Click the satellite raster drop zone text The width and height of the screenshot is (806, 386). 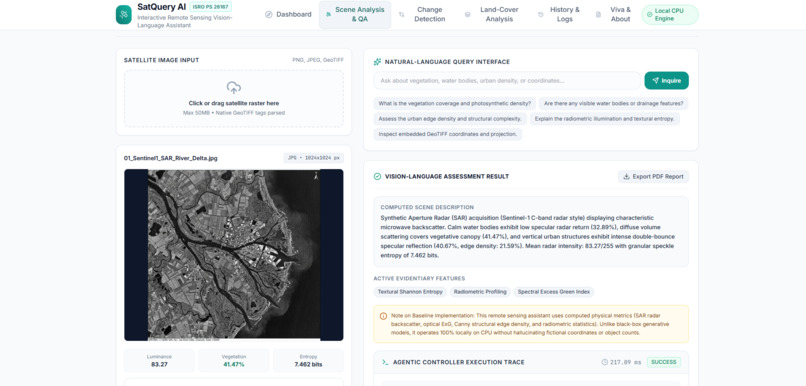click(x=234, y=103)
